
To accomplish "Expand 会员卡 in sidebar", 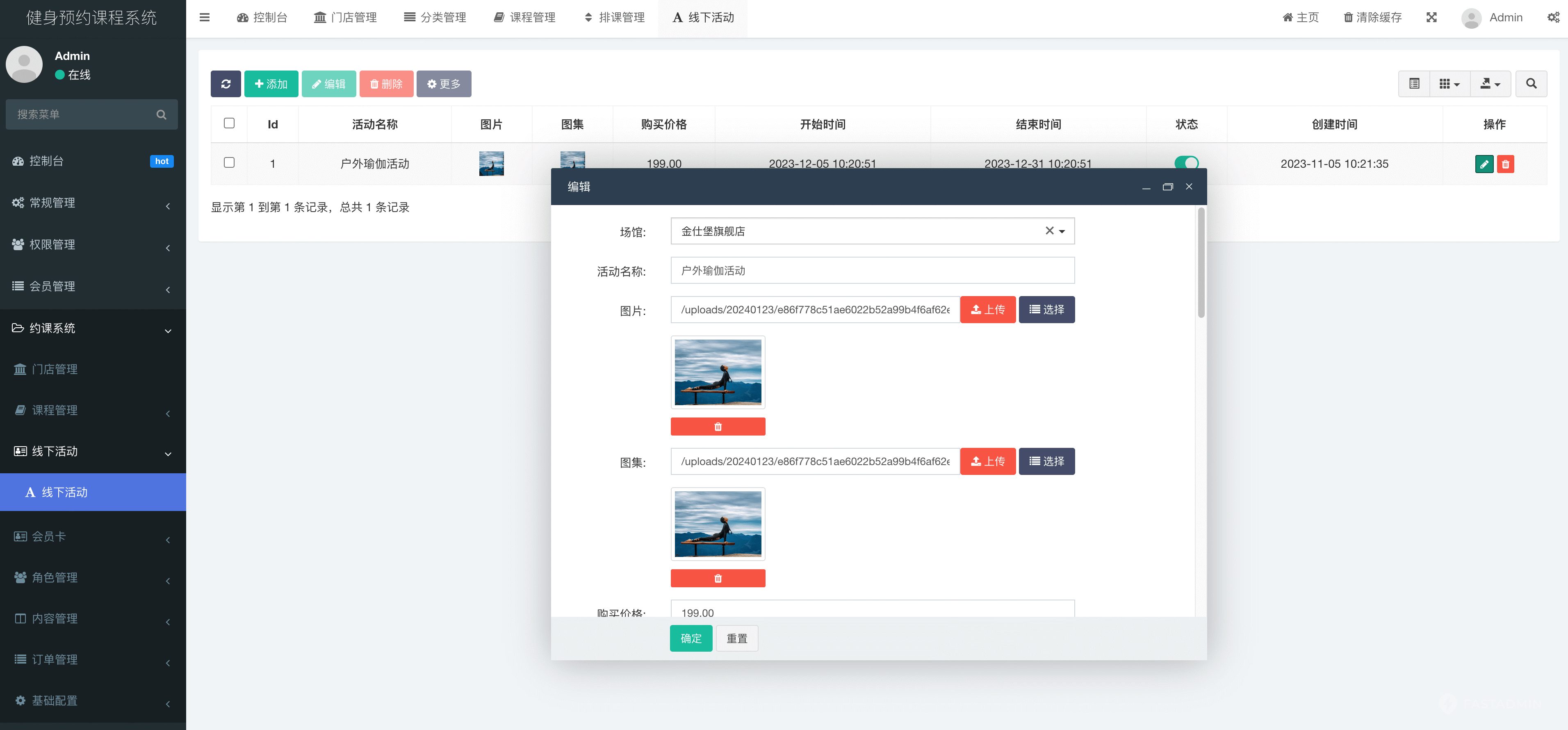I will 93,536.
